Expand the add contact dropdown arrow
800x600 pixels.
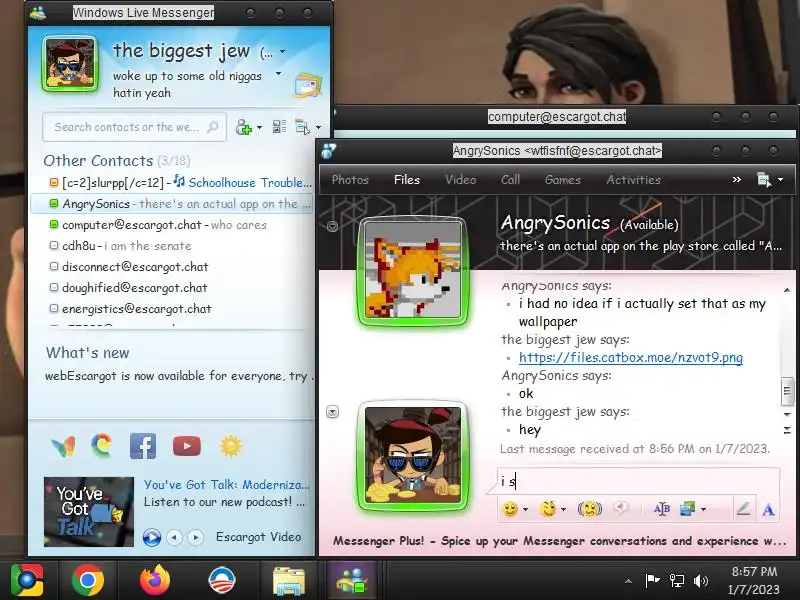(x=260, y=127)
